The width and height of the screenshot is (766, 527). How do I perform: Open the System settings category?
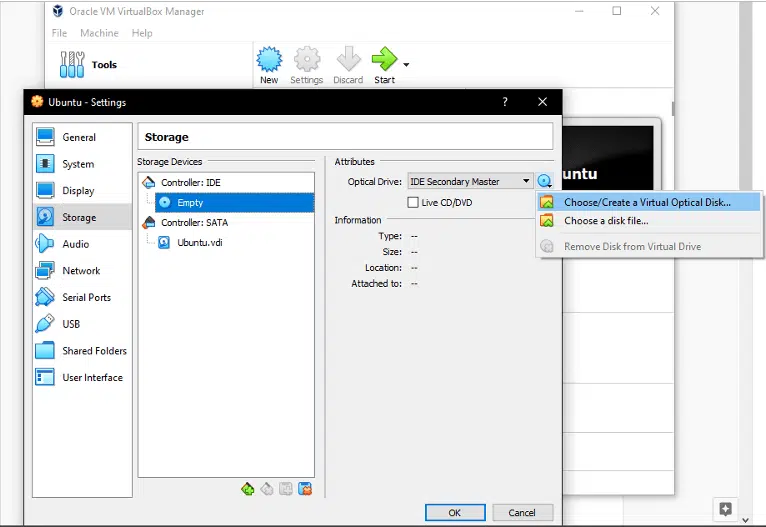(82, 164)
